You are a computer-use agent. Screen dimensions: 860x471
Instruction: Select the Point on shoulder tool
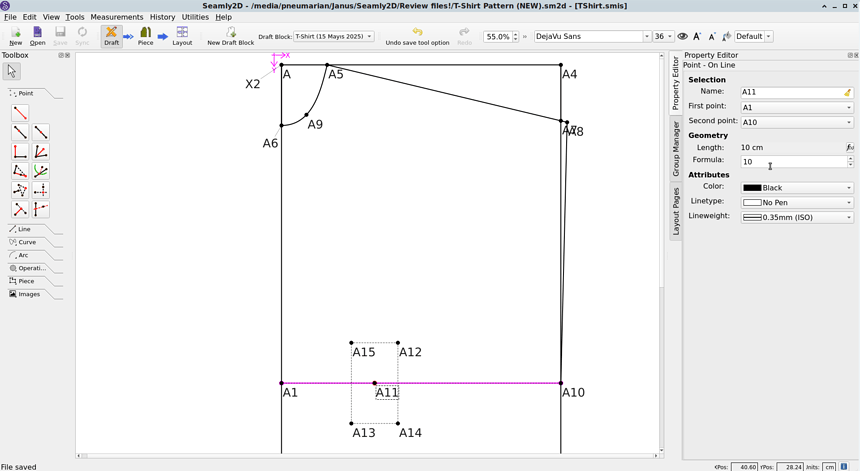pos(20,171)
